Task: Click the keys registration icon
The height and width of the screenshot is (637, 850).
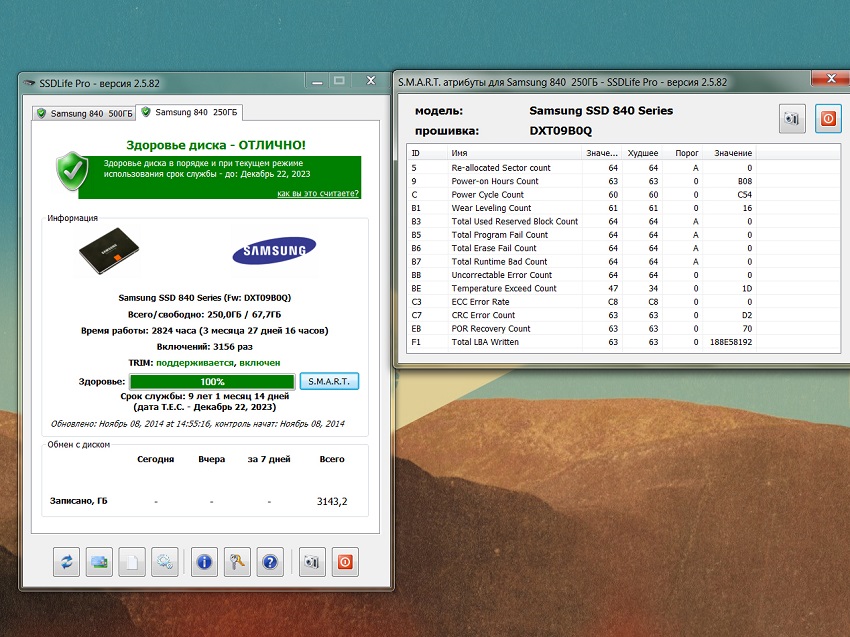Action: click(x=238, y=562)
